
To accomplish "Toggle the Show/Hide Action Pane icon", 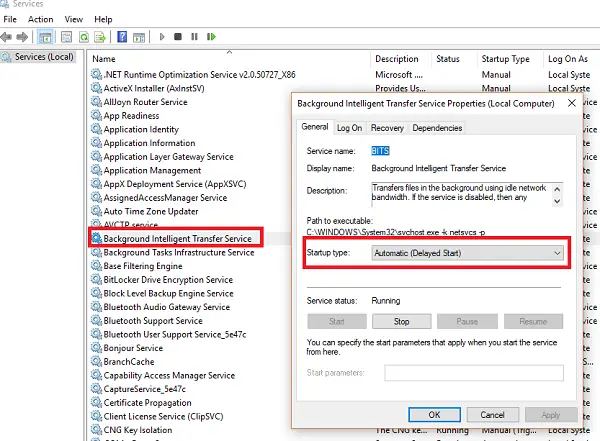I will point(139,37).
